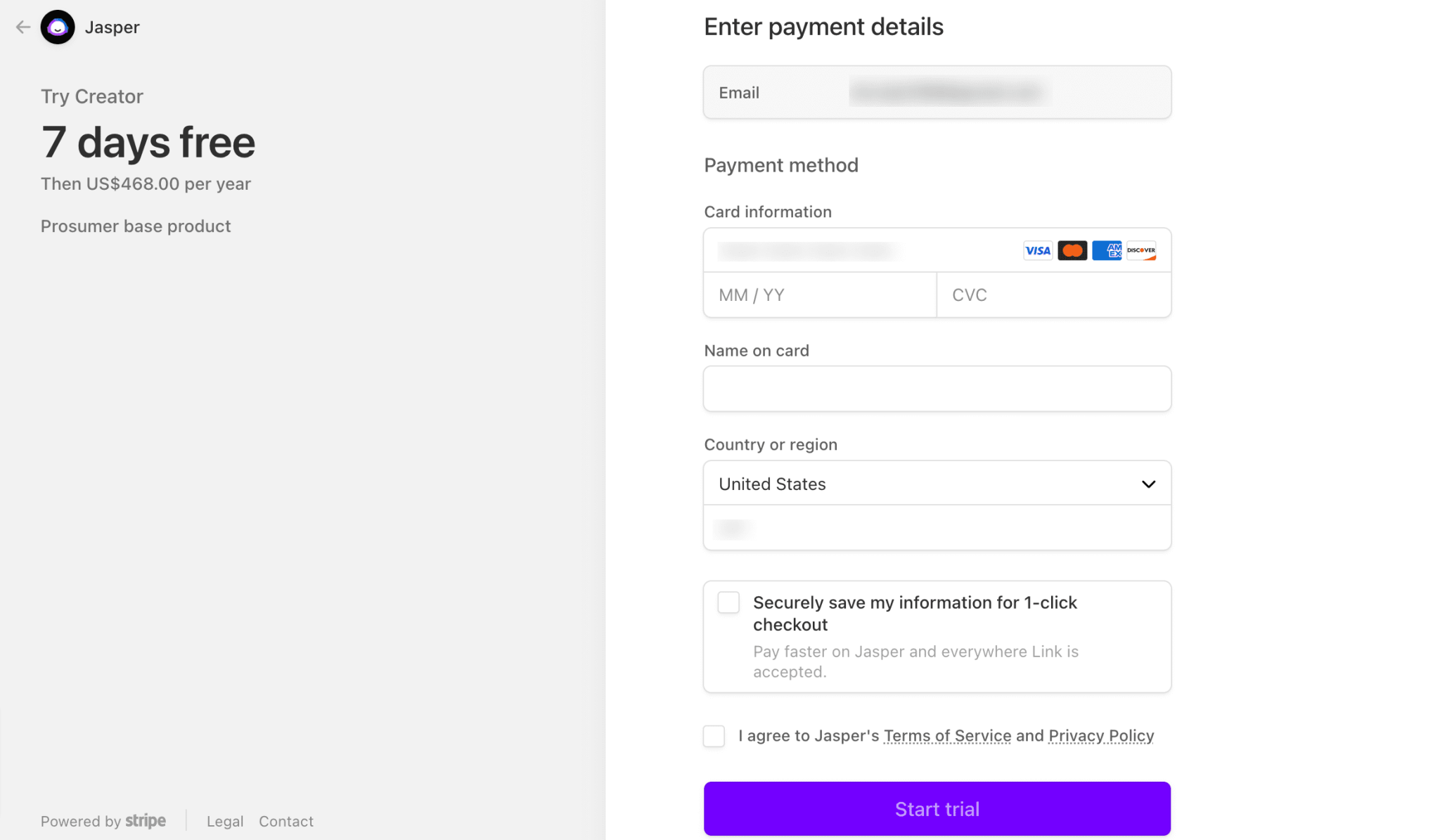Click the Jasper logo icon
The image size is (1440, 840).
[x=58, y=27]
